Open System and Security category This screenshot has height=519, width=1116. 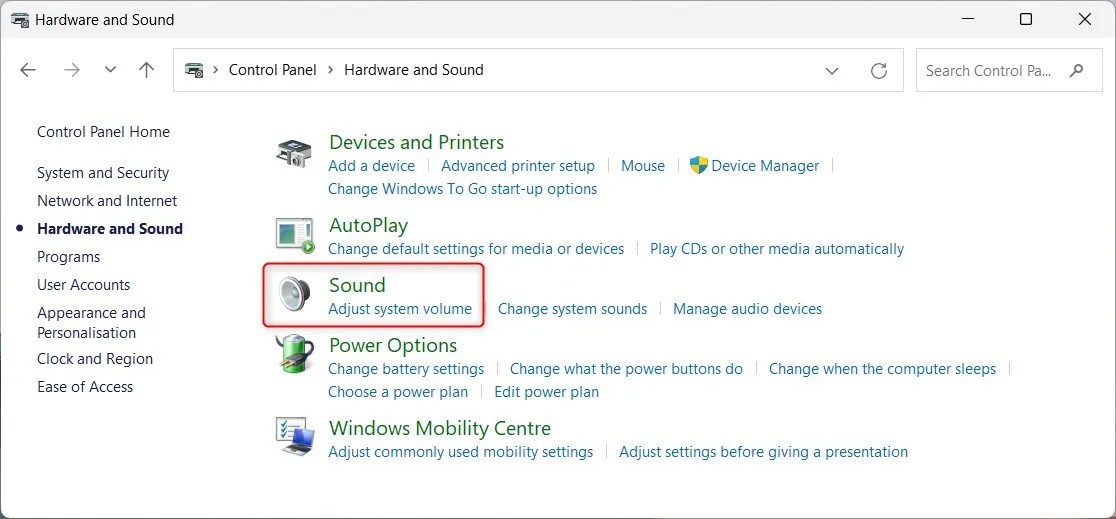click(103, 173)
